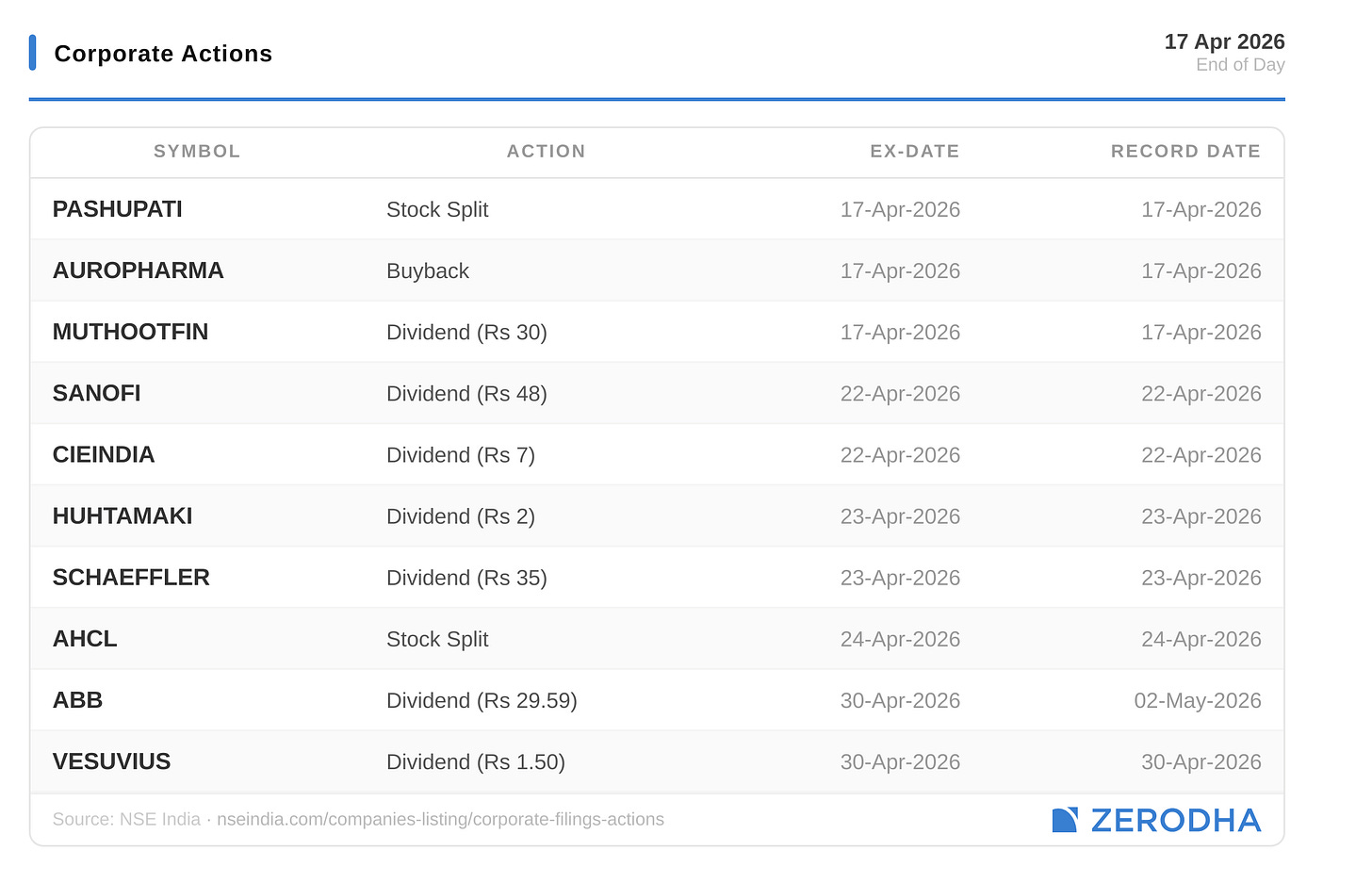Click 'Dividend (Rs 35)' for SCHAEFFLER
1372x883 pixels.
coord(466,578)
